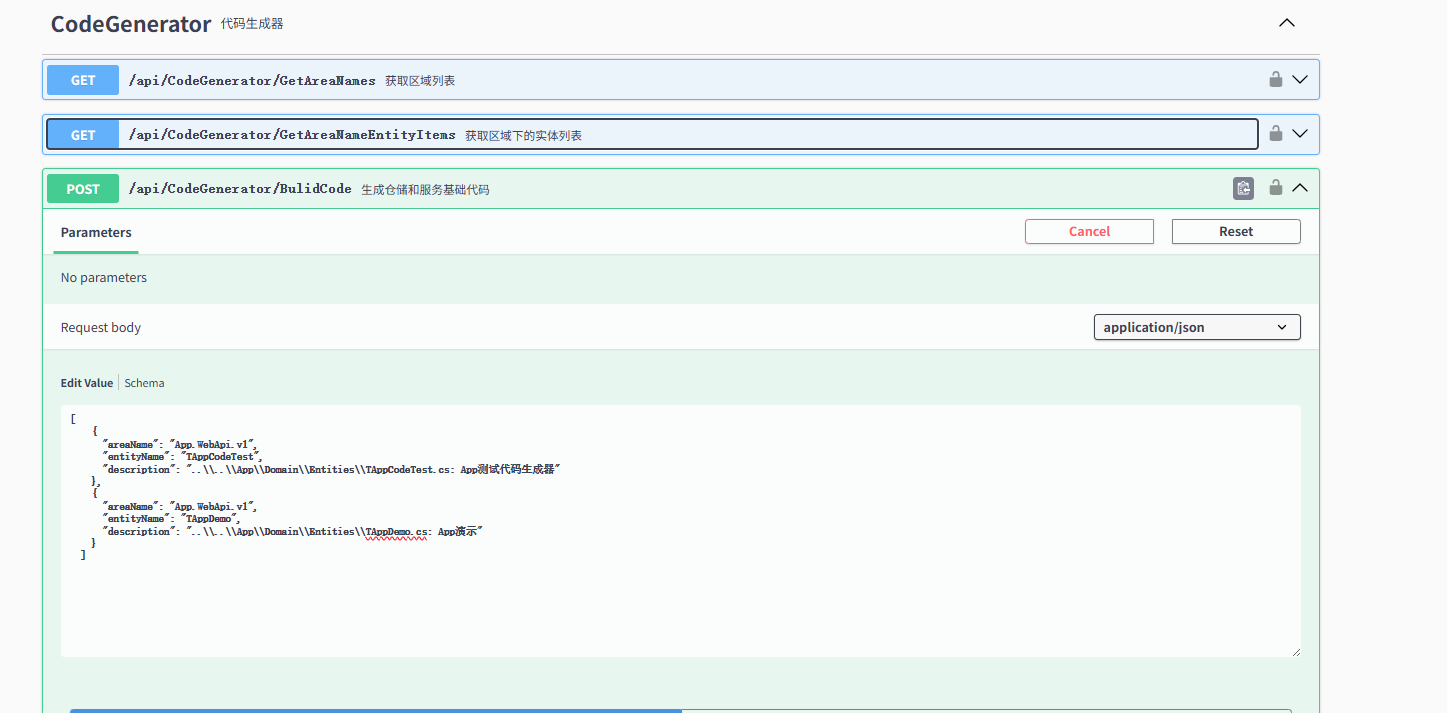Click the lock icon on the GetAreaNames row
Viewport: 1447px width, 713px height.
click(x=1276, y=79)
